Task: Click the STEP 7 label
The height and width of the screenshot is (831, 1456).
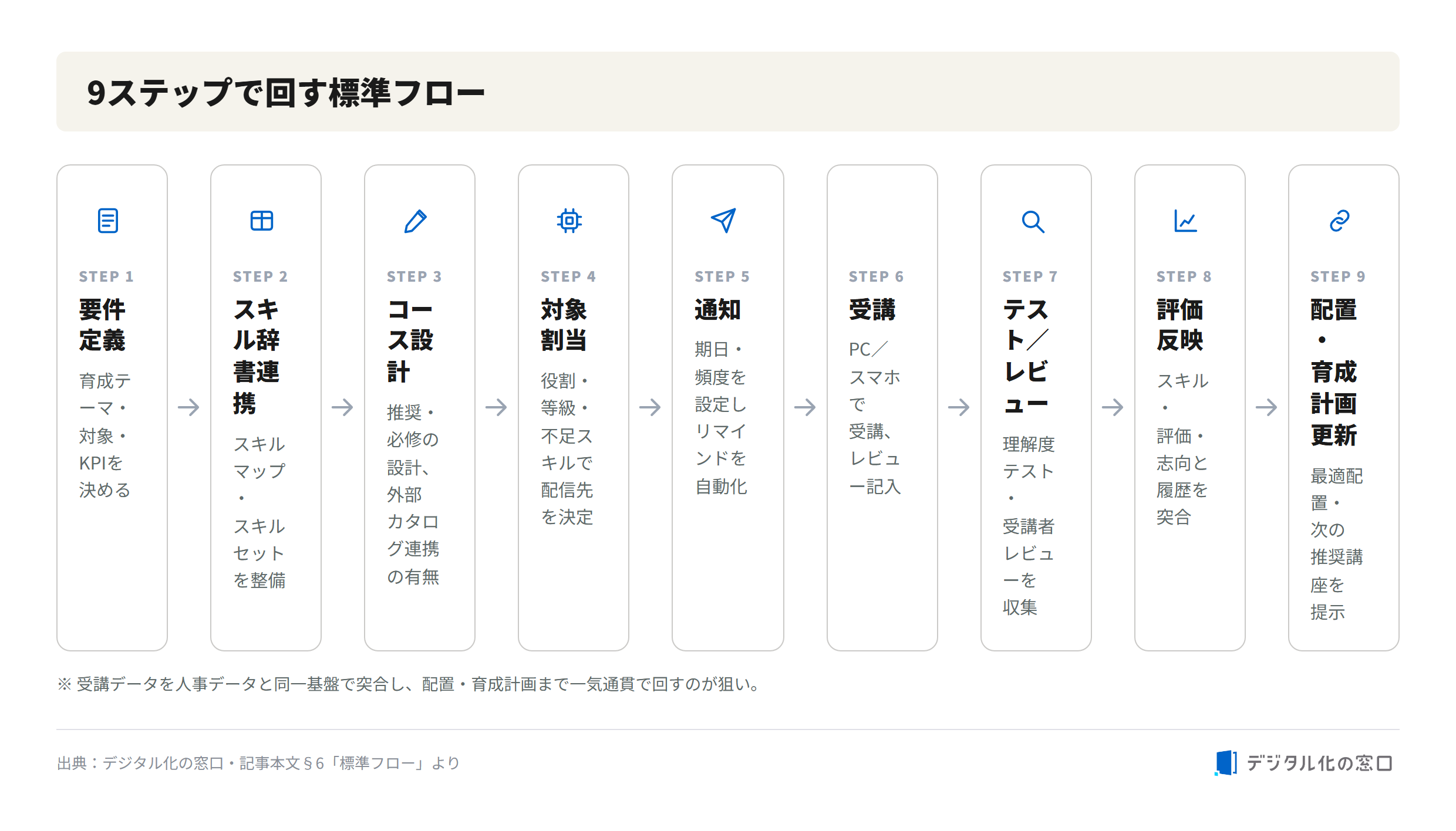Action: [x=1030, y=276]
